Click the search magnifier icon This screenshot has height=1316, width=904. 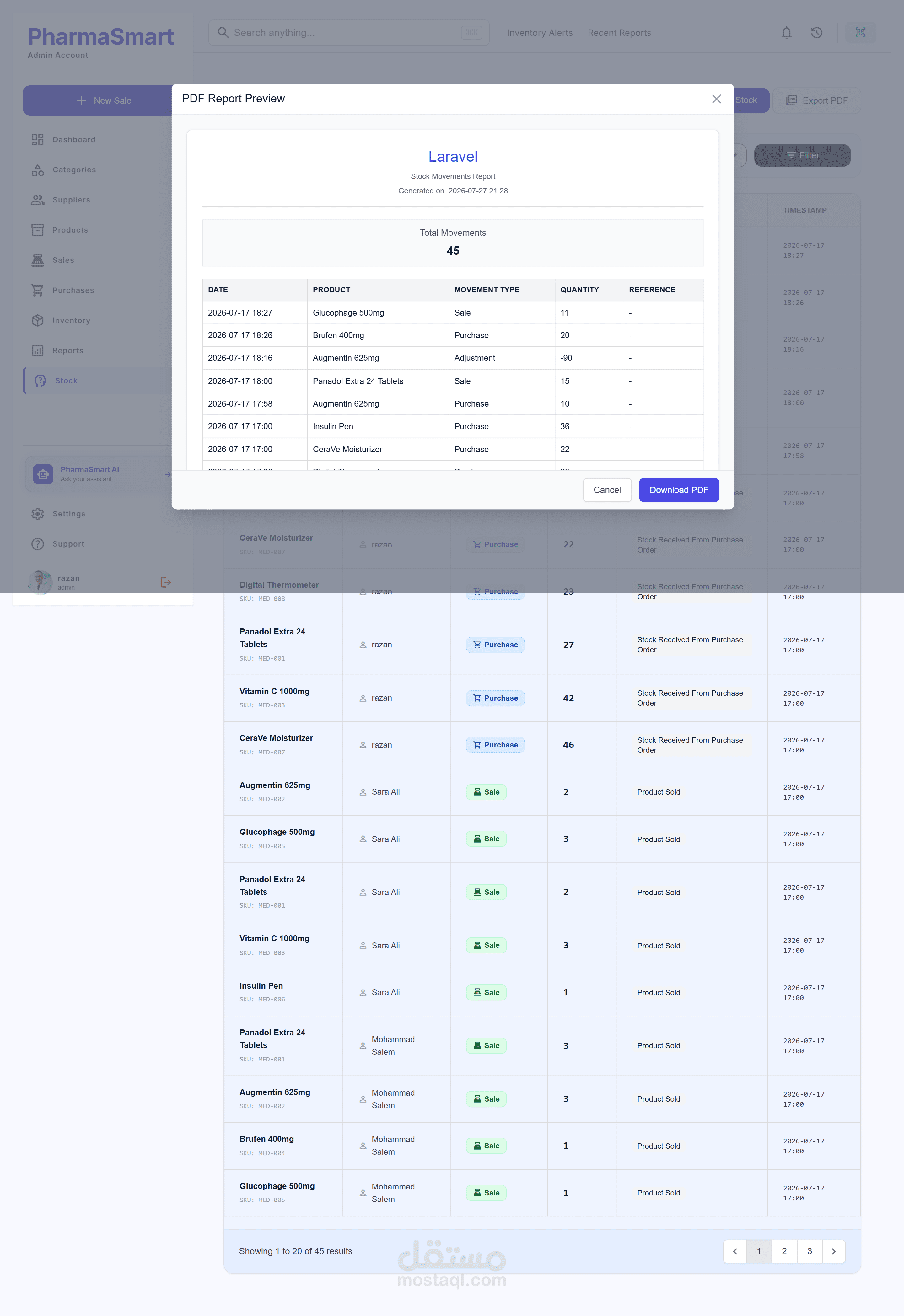pyautogui.click(x=223, y=33)
